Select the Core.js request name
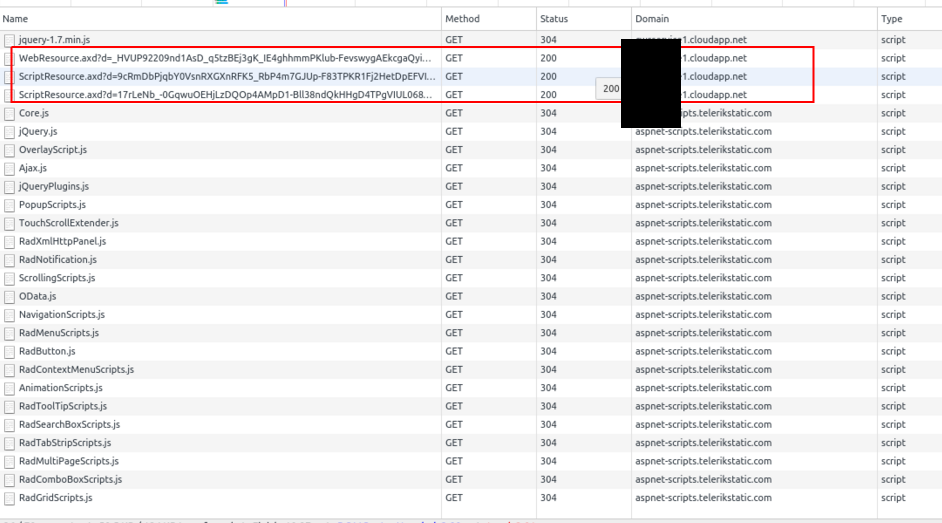 34,113
